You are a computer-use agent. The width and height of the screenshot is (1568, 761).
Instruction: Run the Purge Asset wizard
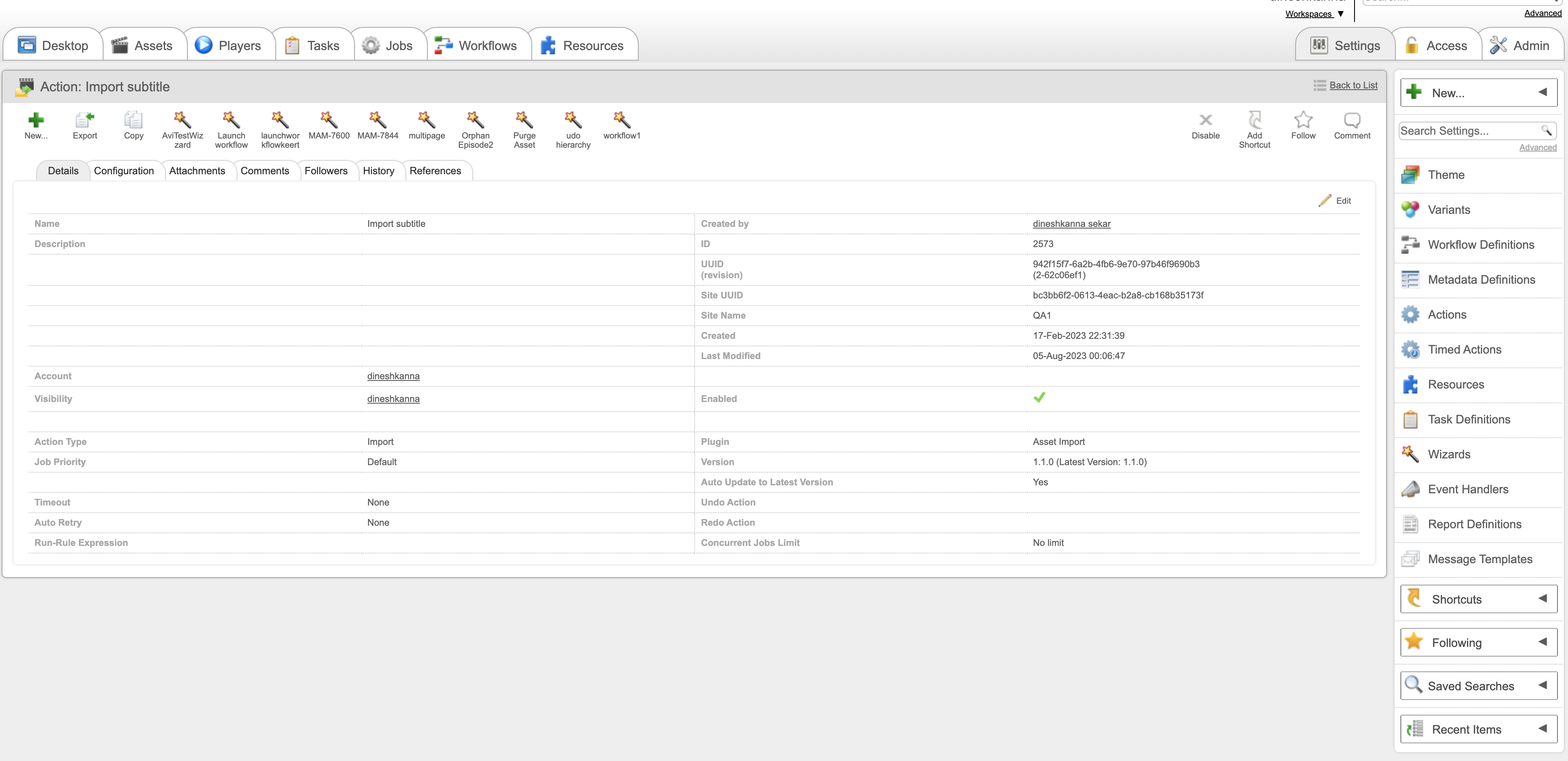pos(524,120)
